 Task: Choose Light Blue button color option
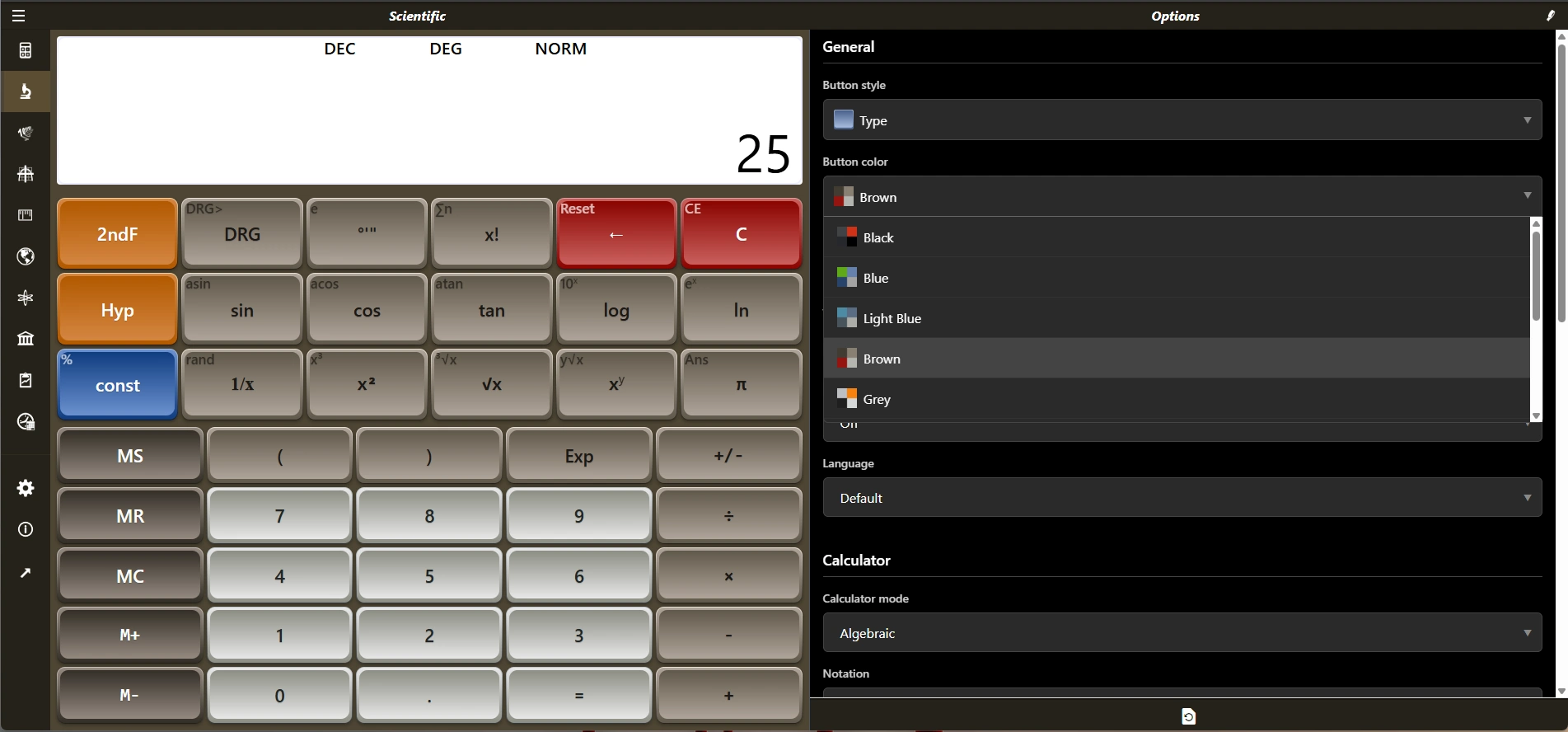pyautogui.click(x=1176, y=318)
